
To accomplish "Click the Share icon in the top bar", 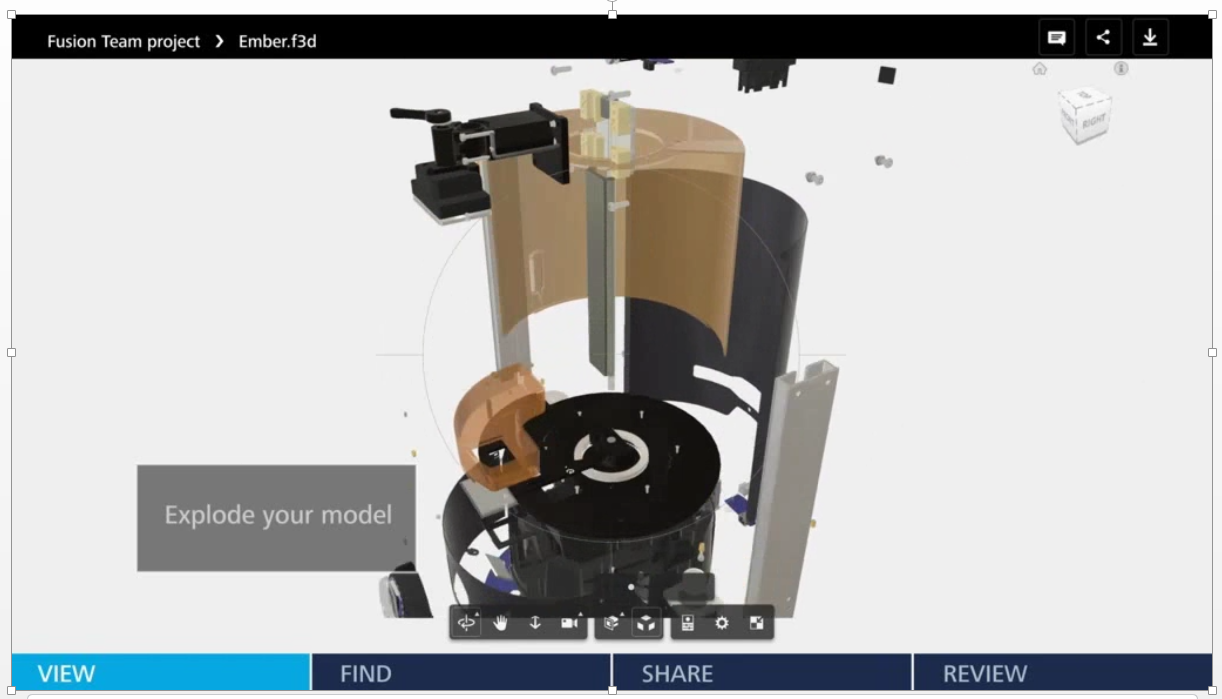I will pos(1103,37).
